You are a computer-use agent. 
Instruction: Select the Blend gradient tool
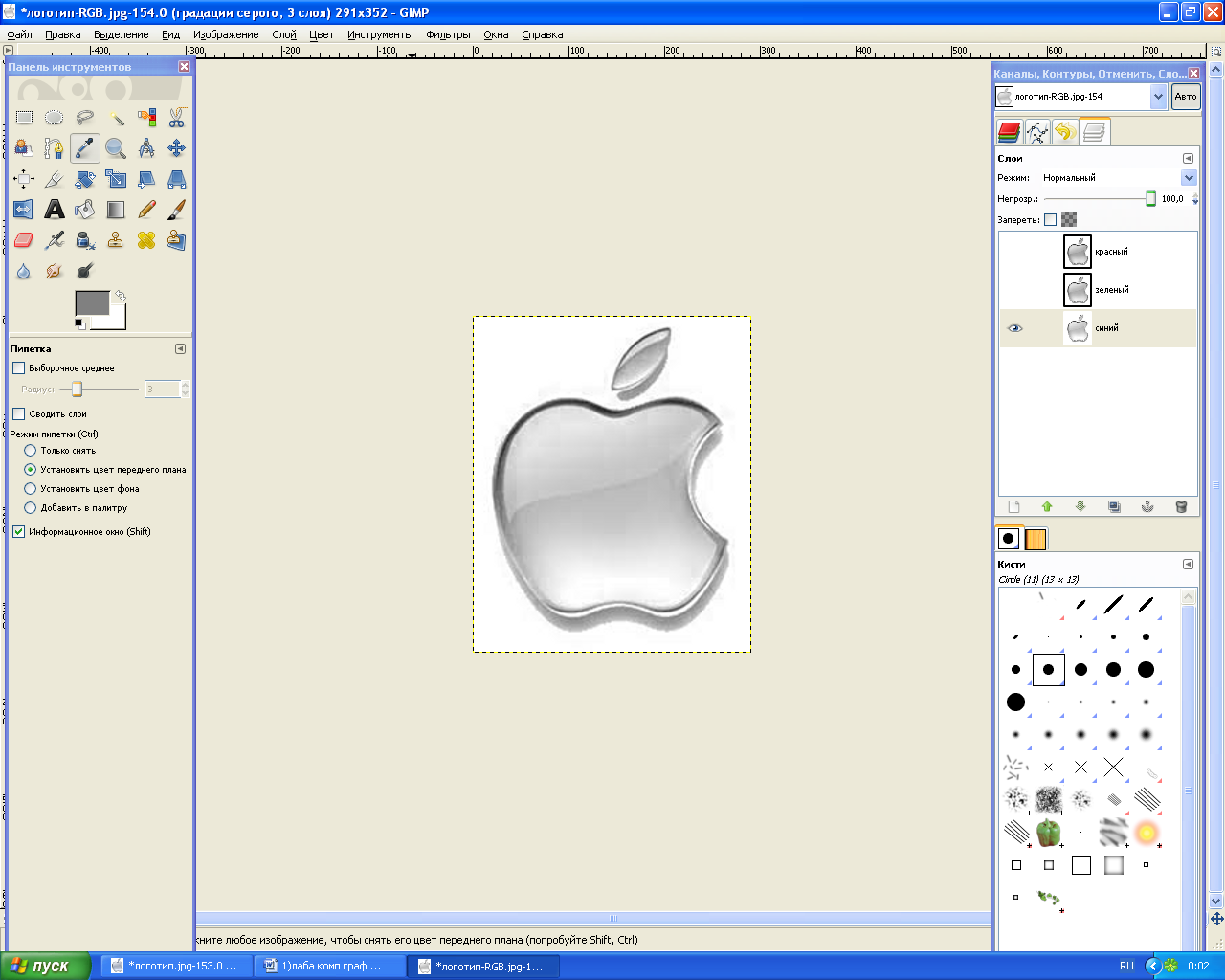pos(116,210)
